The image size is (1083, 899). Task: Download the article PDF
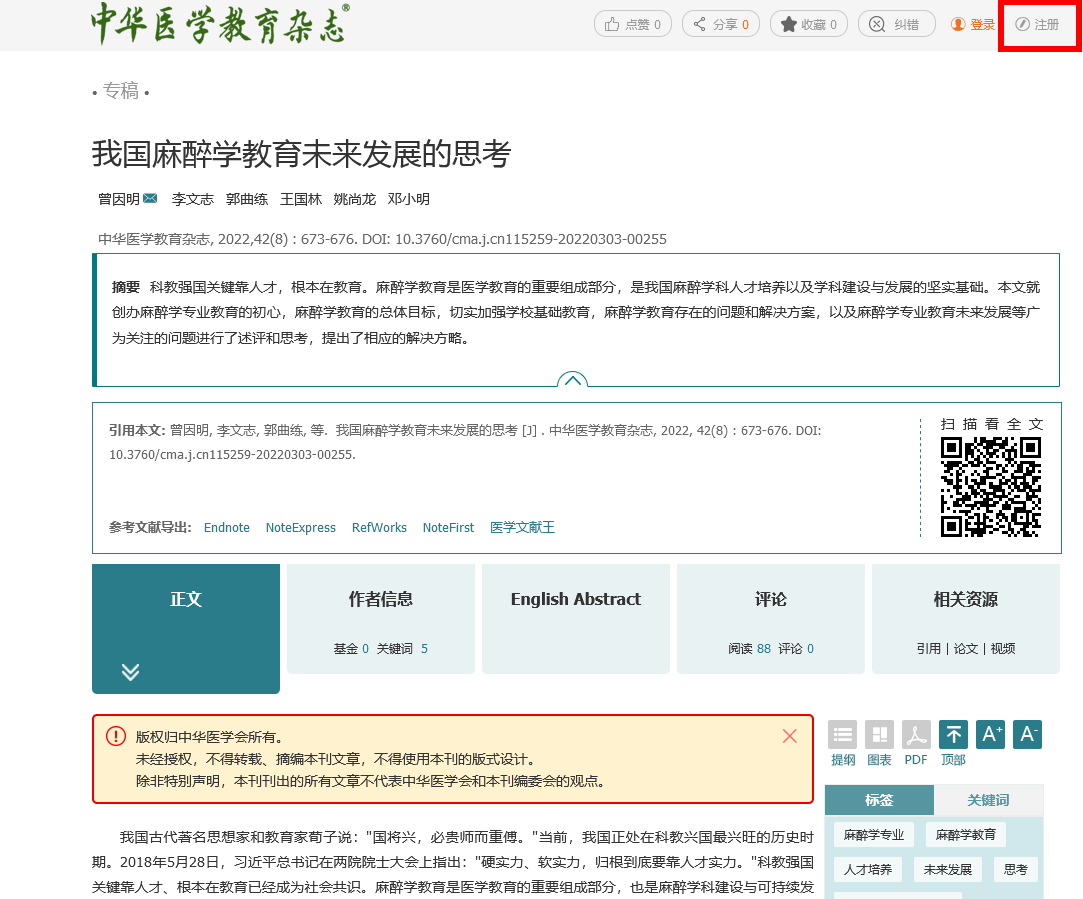coord(916,735)
